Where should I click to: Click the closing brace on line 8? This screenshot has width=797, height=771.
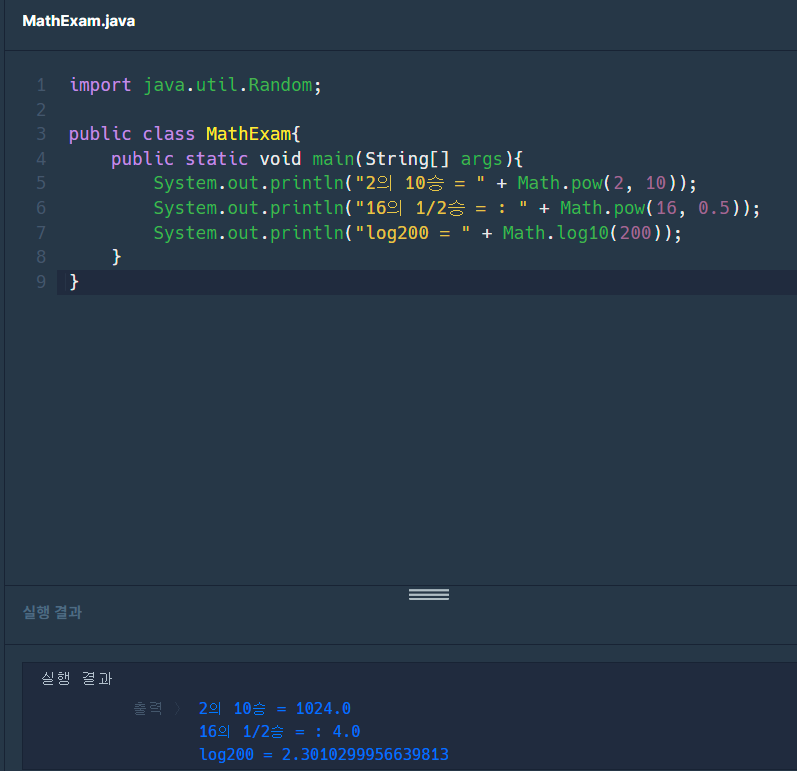tap(116, 257)
